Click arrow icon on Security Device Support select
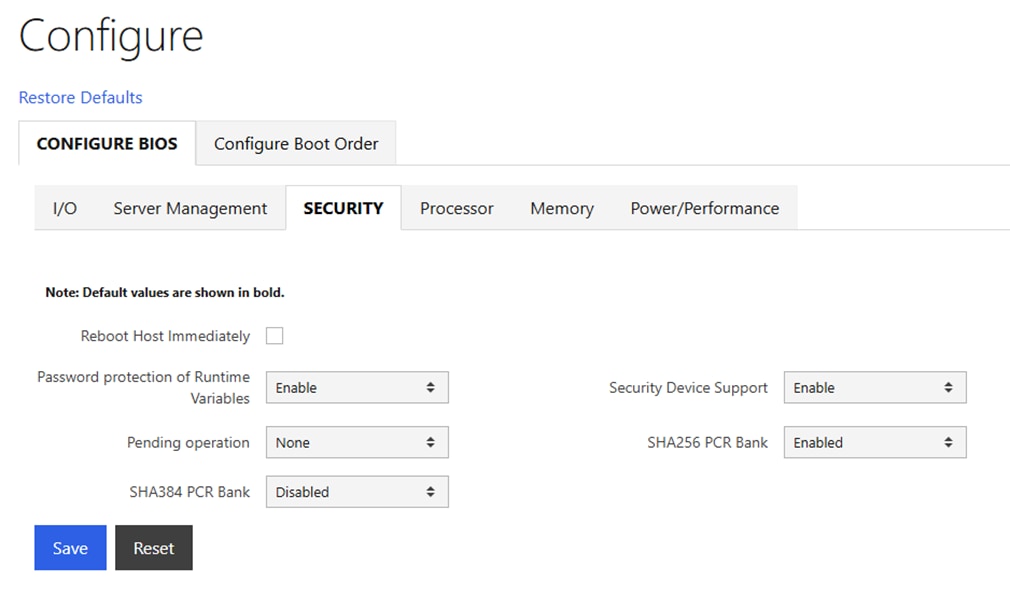Screen dimensions: 1010x609 click(948, 388)
